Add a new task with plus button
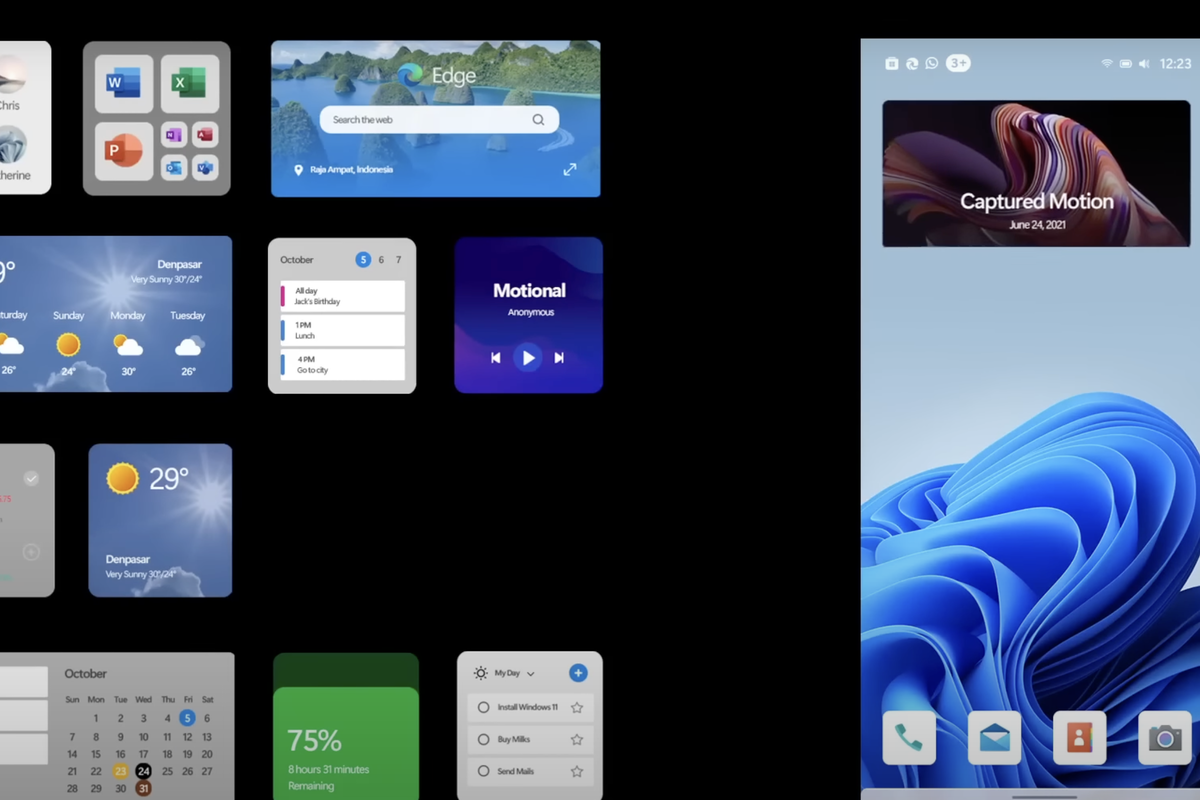Viewport: 1200px width, 800px height. (578, 673)
